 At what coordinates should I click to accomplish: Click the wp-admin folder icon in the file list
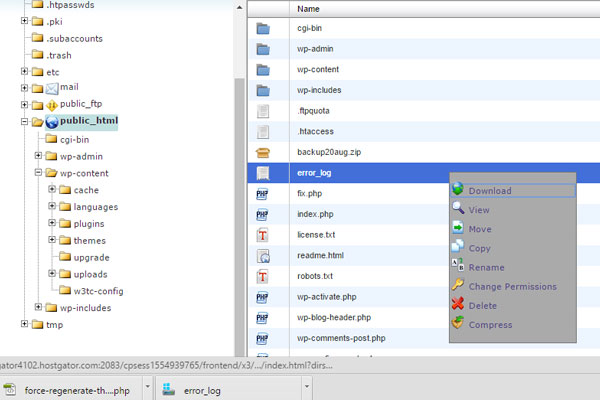click(263, 49)
